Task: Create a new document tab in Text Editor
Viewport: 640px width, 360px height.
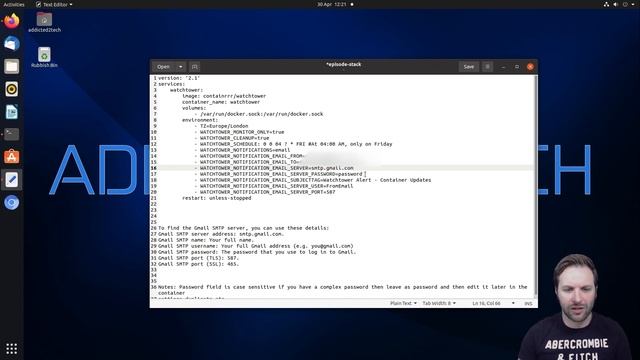Action: point(195,67)
